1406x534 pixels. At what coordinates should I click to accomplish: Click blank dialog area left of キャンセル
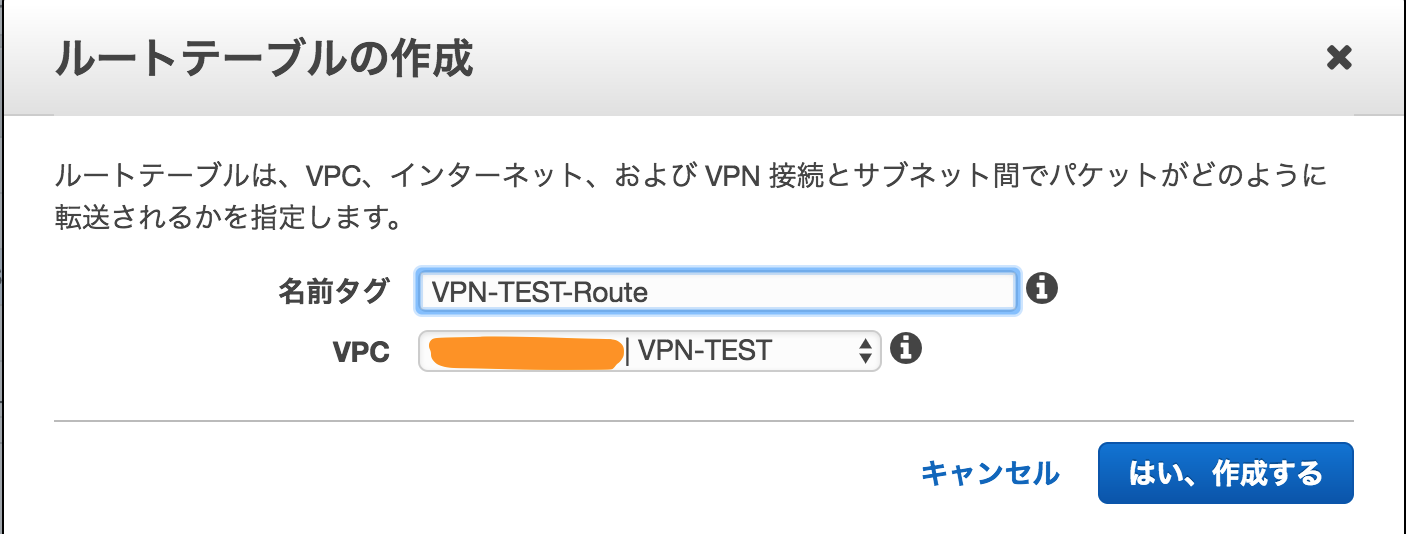pyautogui.click(x=480, y=473)
